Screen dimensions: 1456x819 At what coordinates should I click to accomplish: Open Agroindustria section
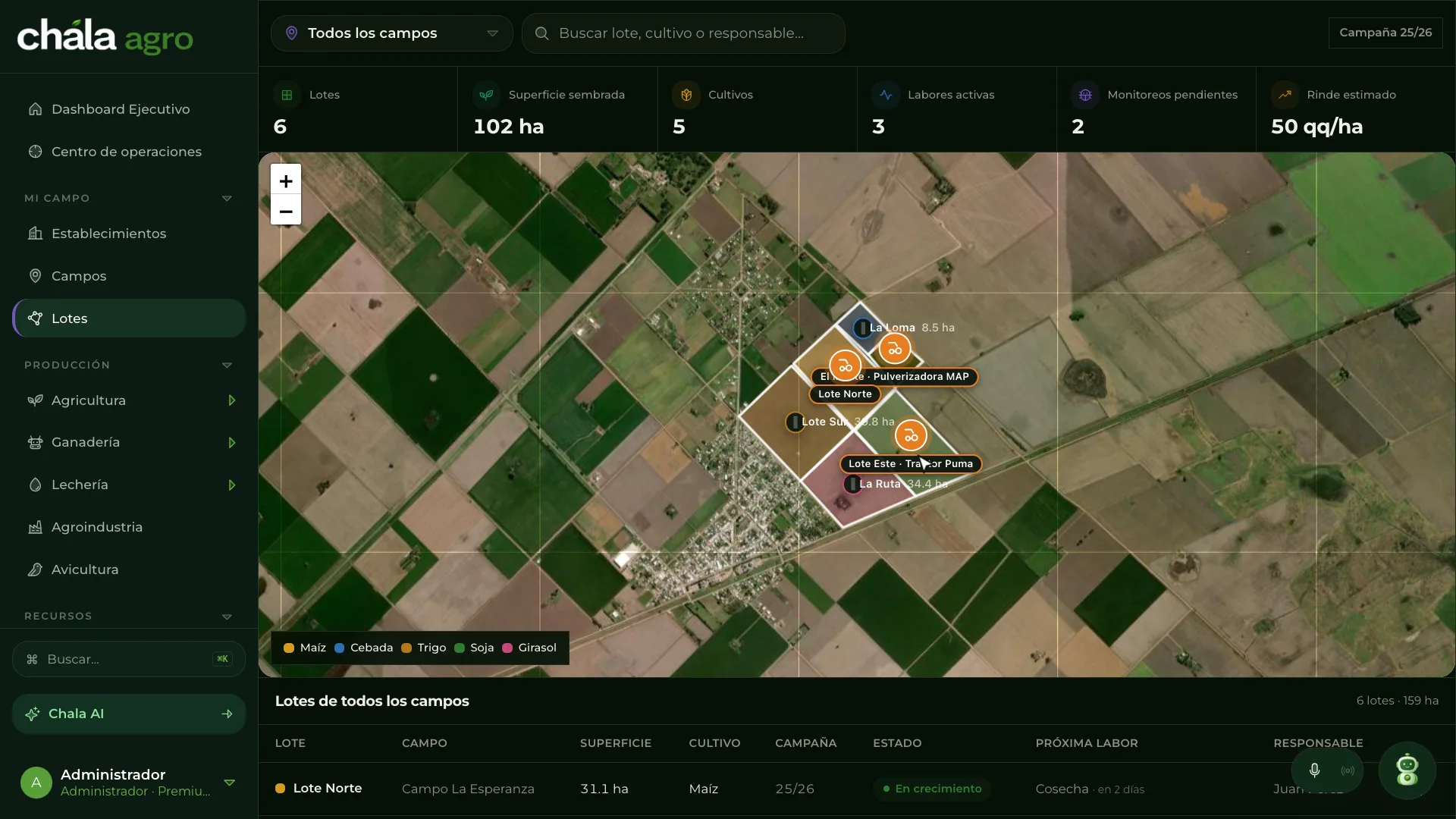129,527
